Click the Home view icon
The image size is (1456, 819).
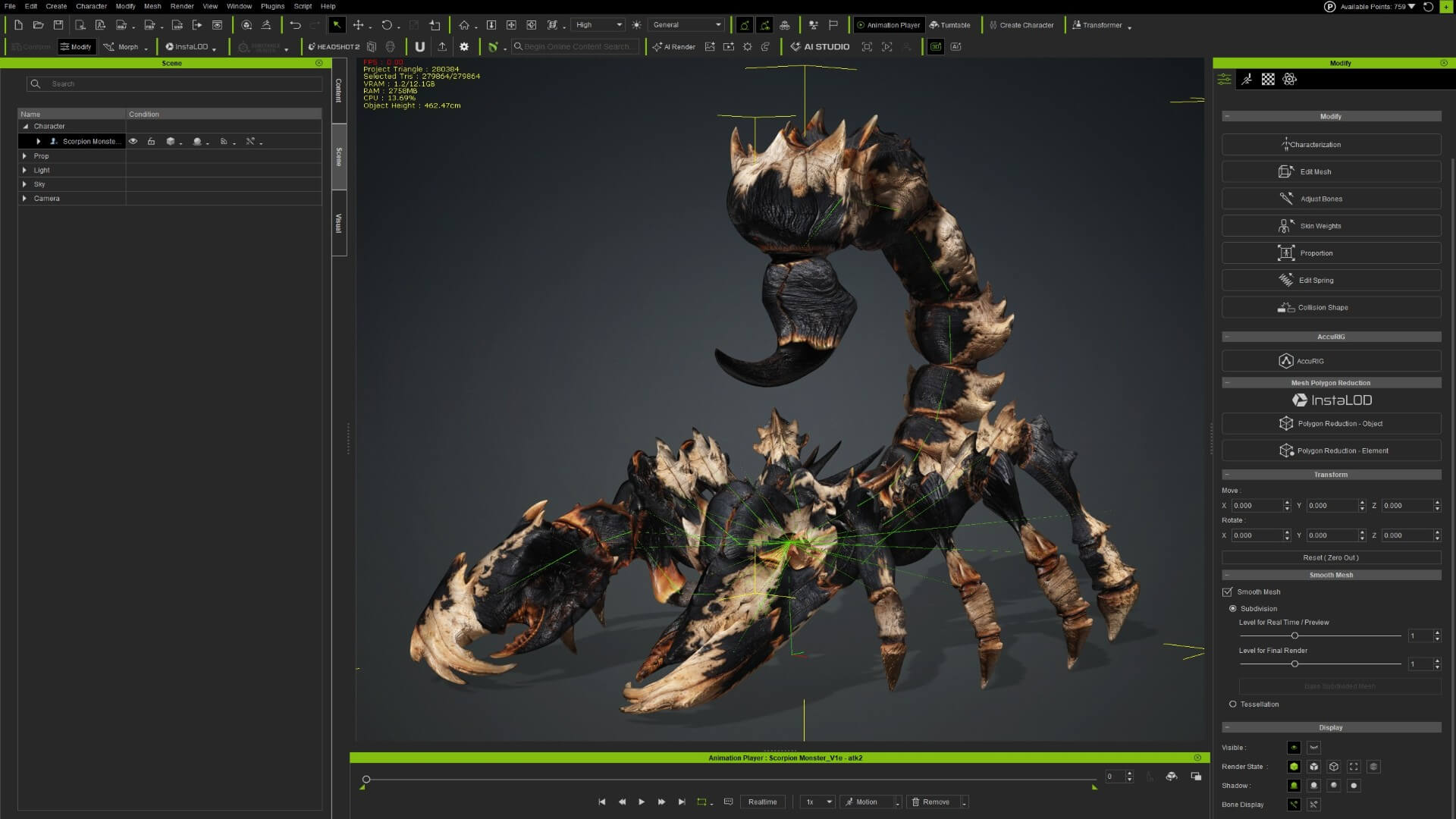[x=464, y=25]
